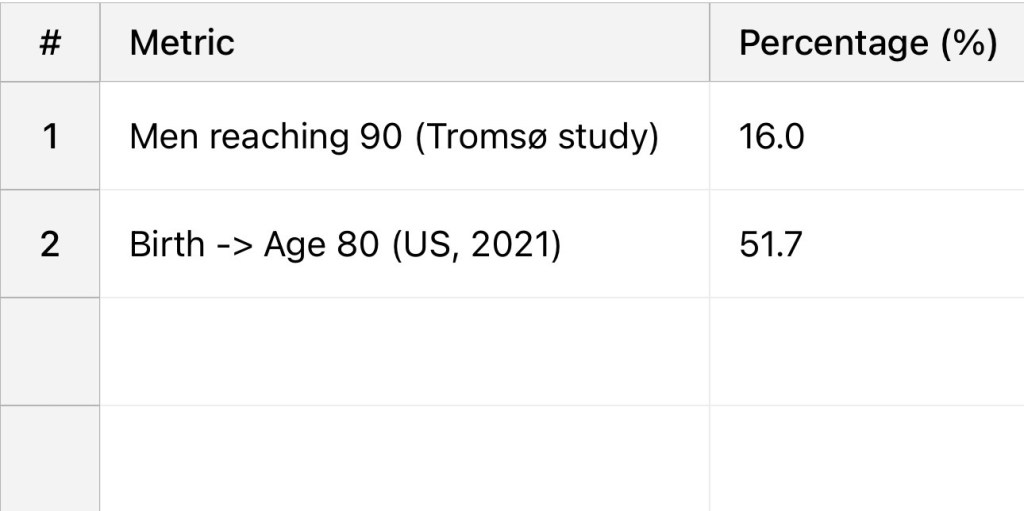1024x511 pixels.
Task: Click the first empty Percentage cell below 51.7
Action: pyautogui.click(x=866, y=351)
